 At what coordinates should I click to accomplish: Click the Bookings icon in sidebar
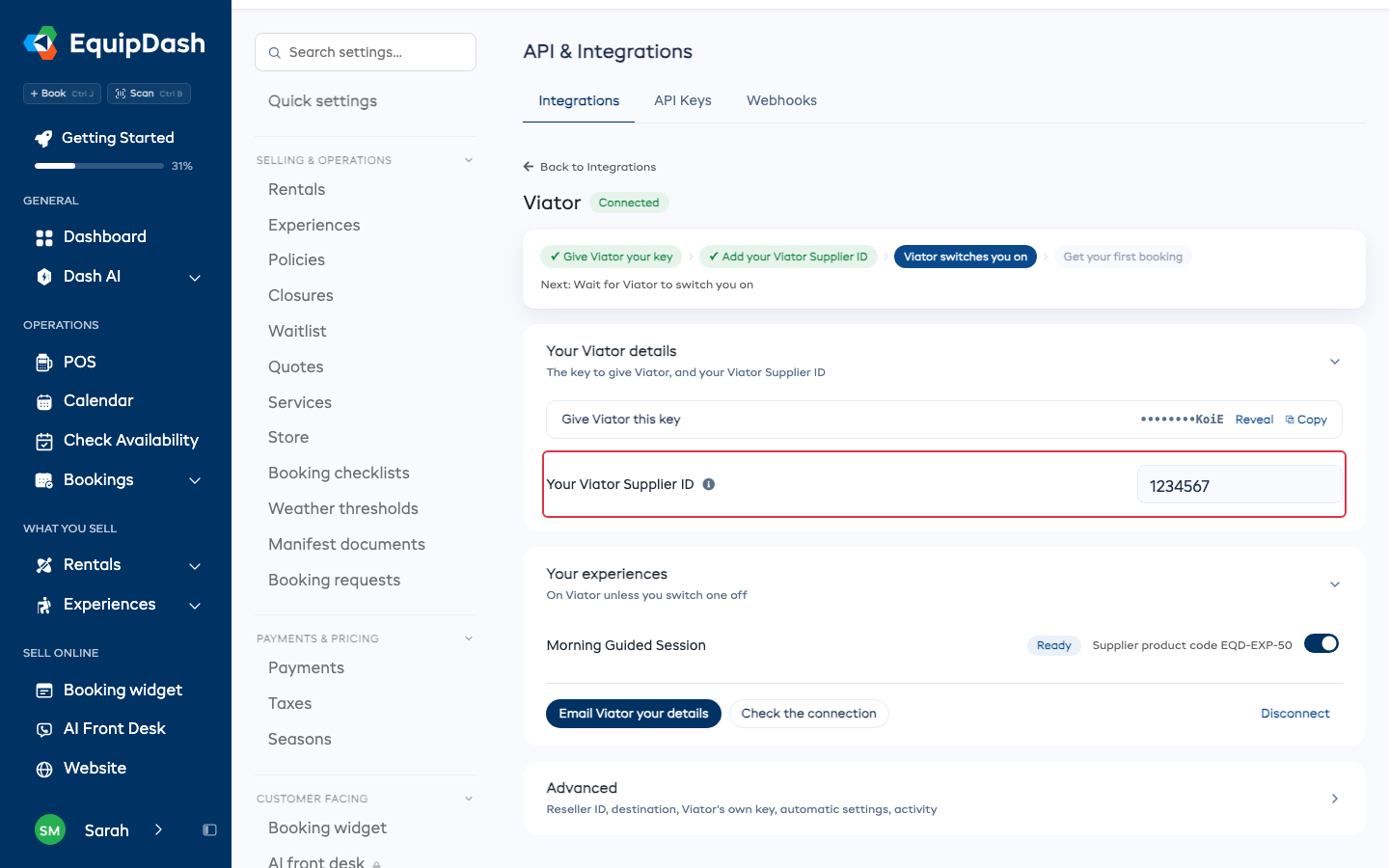click(x=44, y=480)
